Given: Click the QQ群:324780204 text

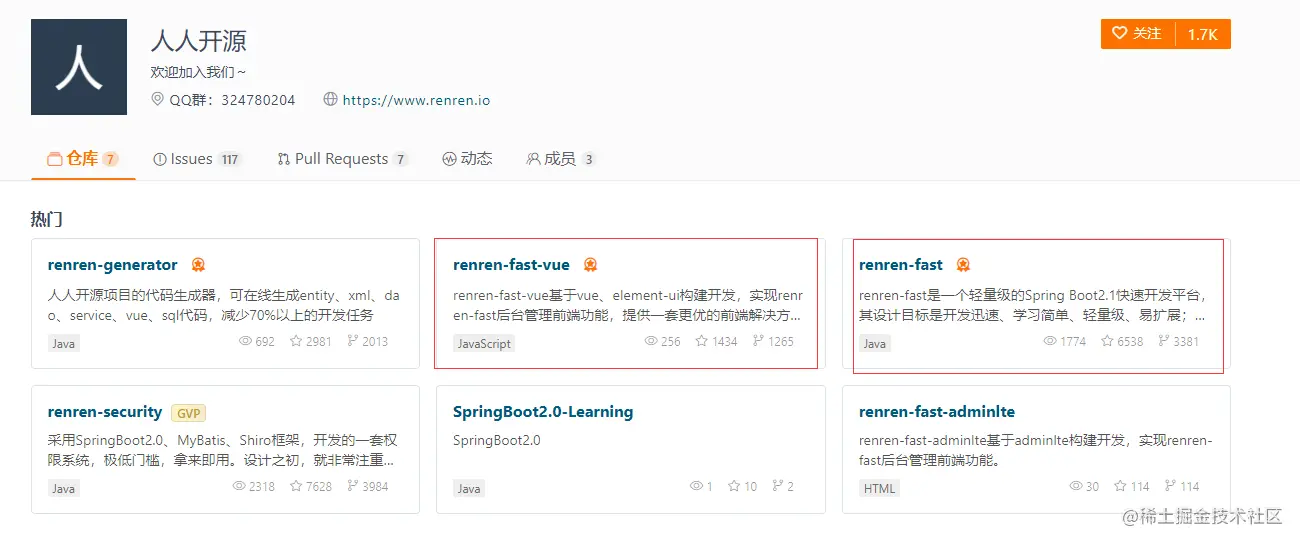Looking at the screenshot, I should point(232,100).
